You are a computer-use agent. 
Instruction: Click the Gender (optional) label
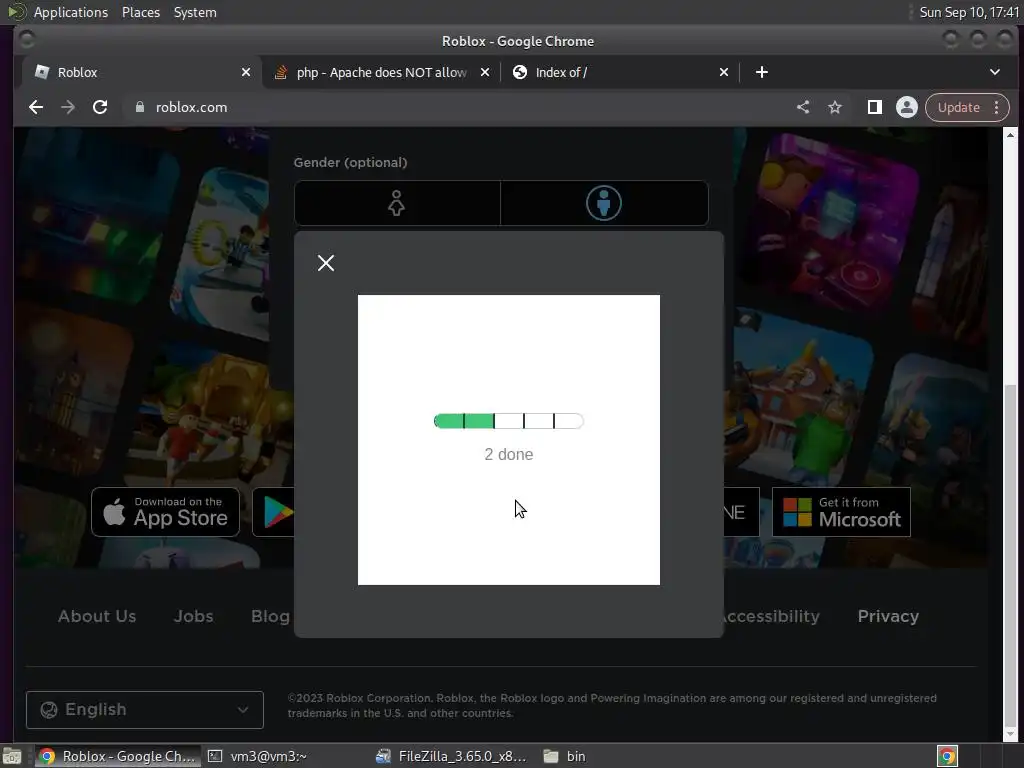pyautogui.click(x=350, y=163)
